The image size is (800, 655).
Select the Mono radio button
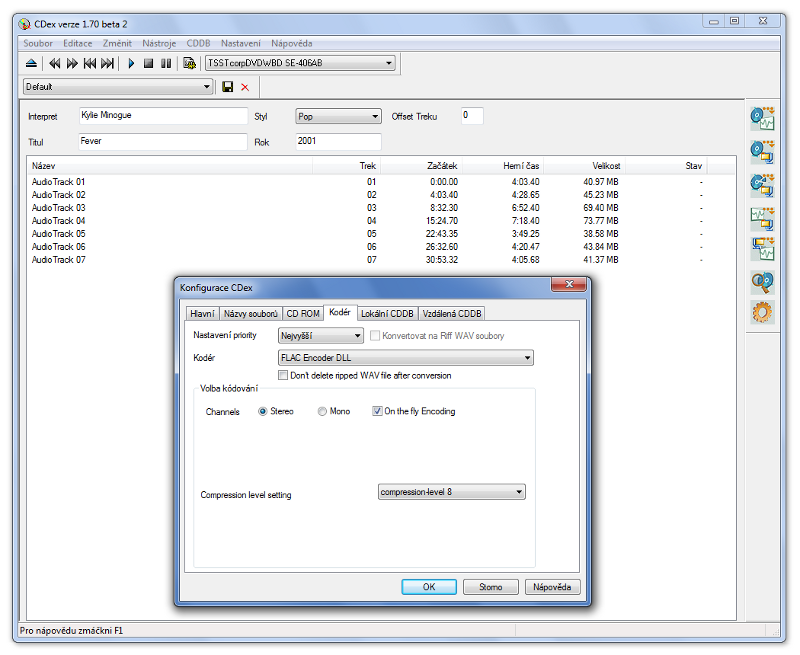click(322, 411)
